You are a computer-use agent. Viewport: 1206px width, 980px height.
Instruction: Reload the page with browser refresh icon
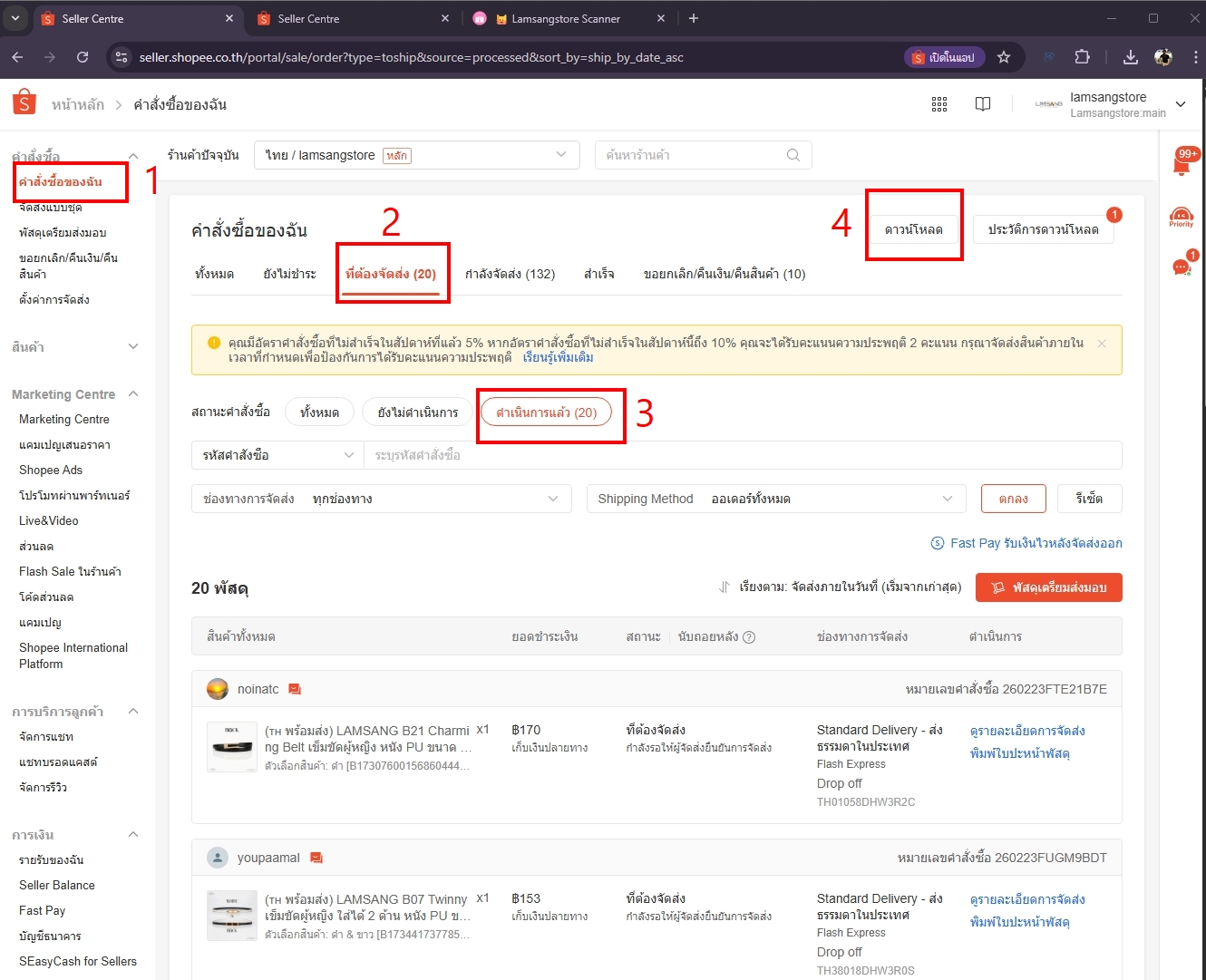pos(83,57)
